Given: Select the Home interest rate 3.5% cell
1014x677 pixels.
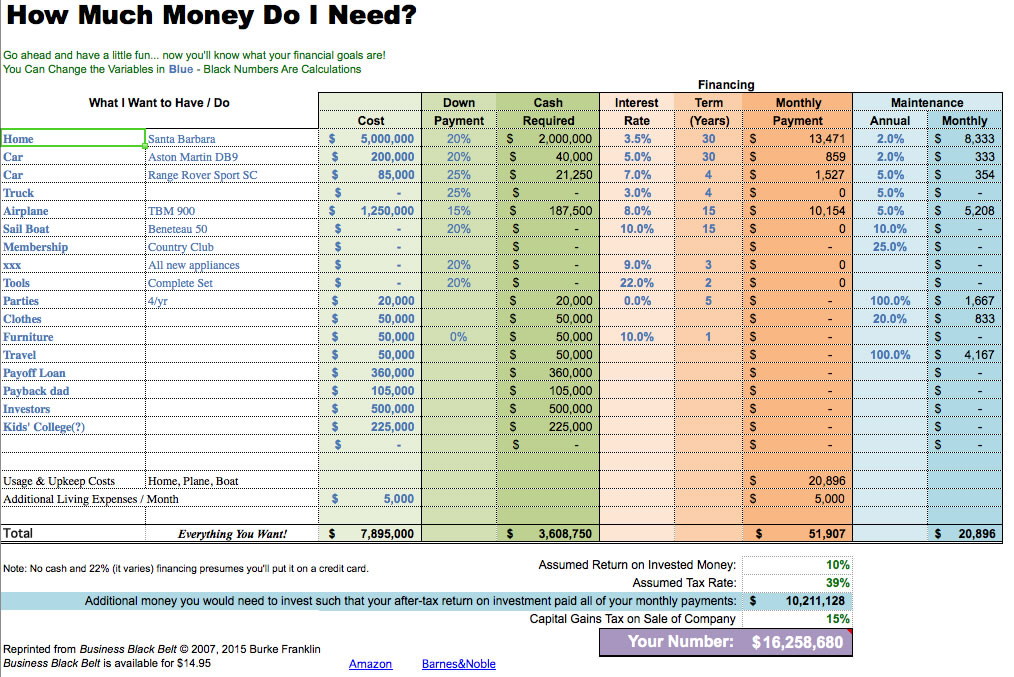Looking at the screenshot, I should coord(637,139).
